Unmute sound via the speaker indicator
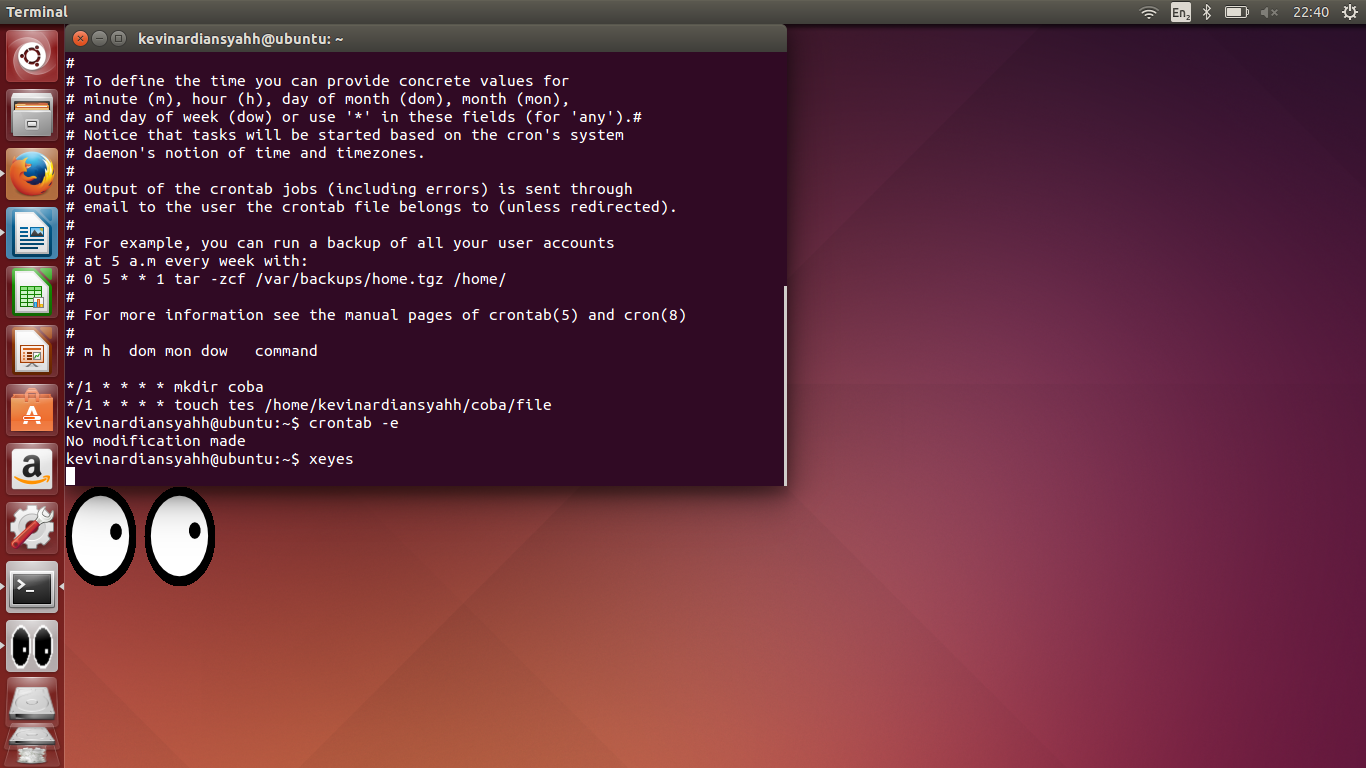This screenshot has height=768, width=1366. point(1268,12)
